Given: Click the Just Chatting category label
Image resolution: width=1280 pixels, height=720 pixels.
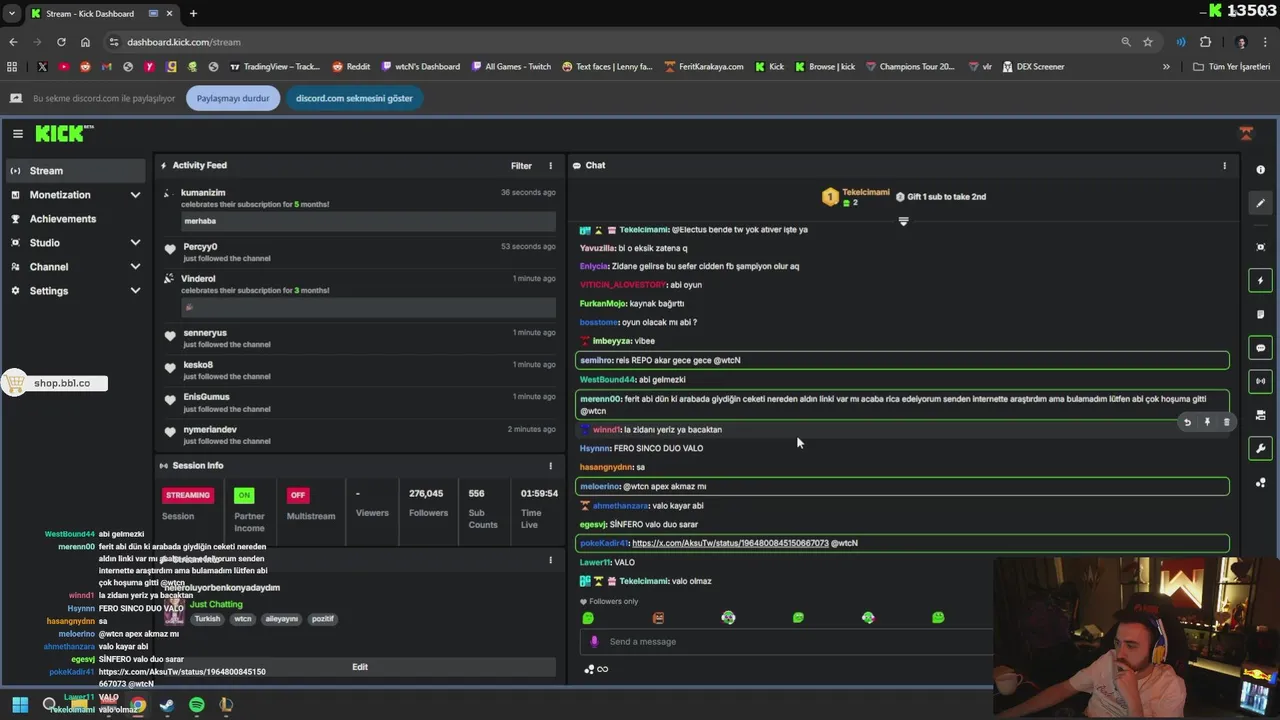Looking at the screenshot, I should pos(216,604).
